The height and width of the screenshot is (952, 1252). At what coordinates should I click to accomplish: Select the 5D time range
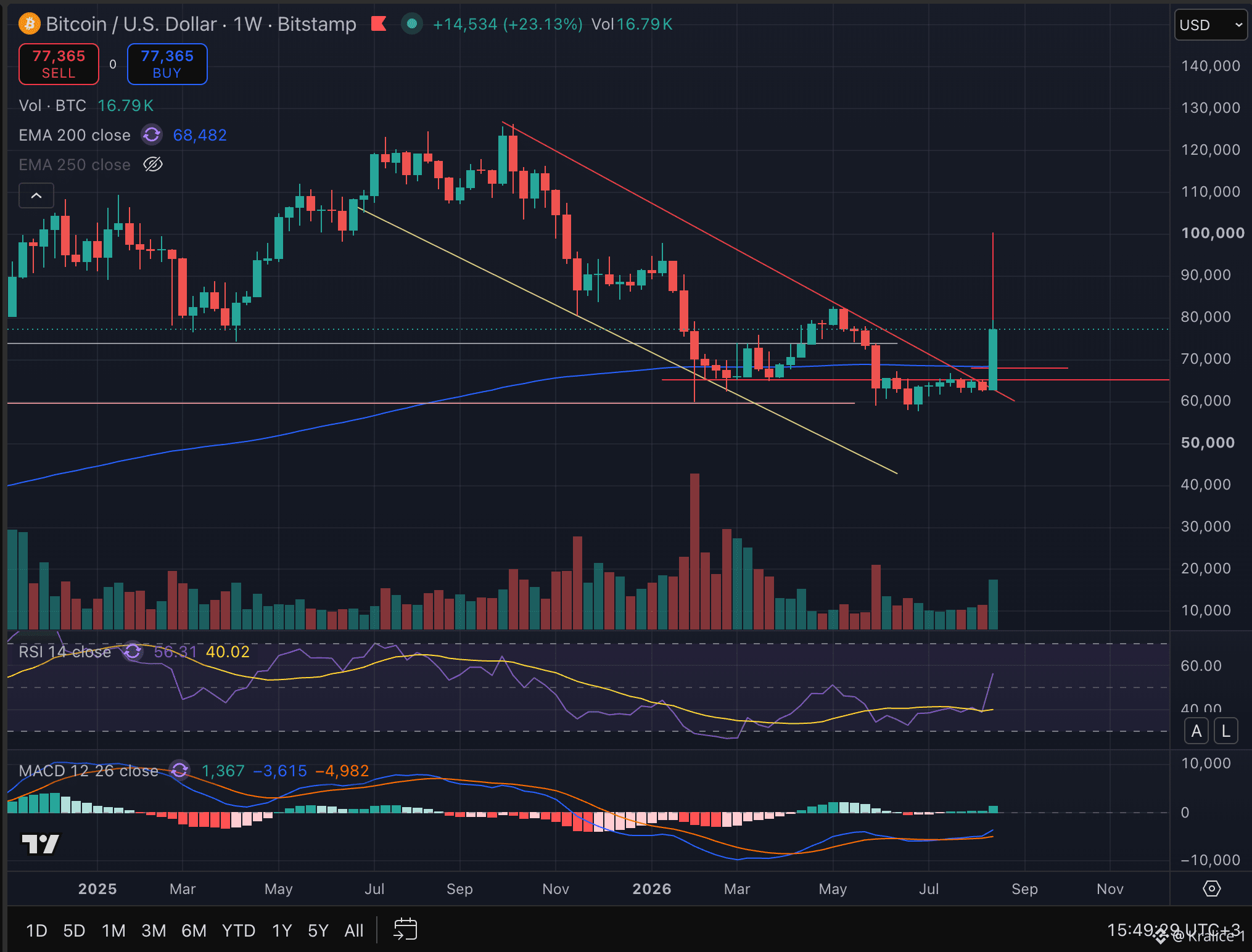coord(74,930)
